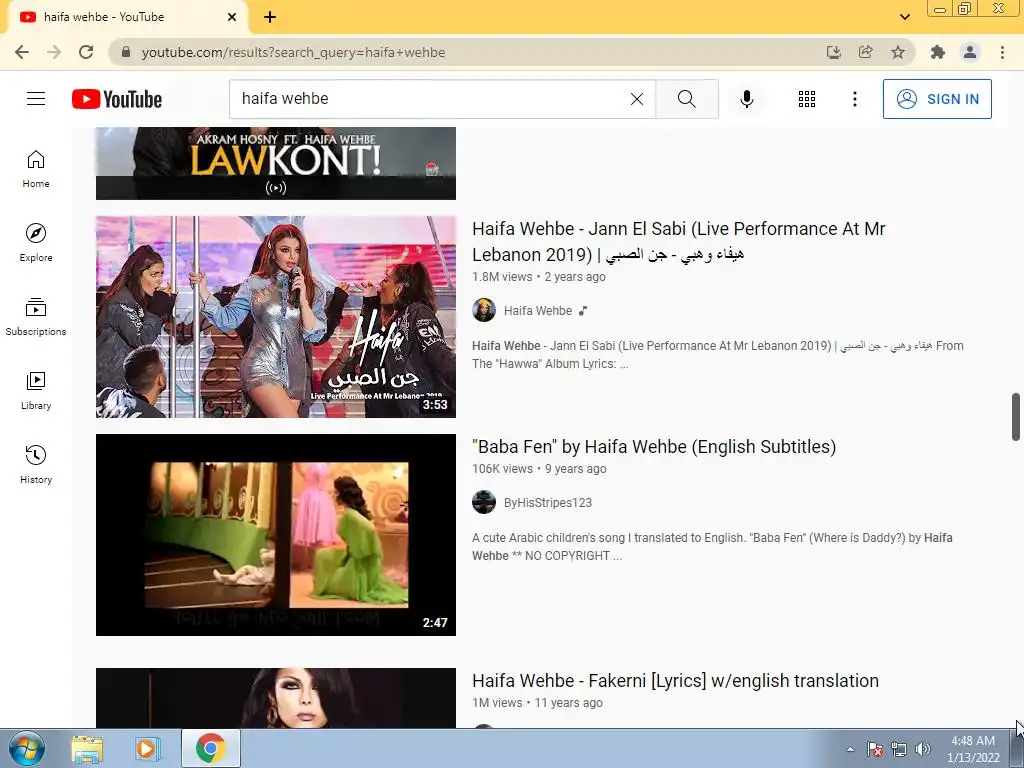The height and width of the screenshot is (768, 1024).
Task: Open File Explorer from taskbar
Action: pos(87,749)
